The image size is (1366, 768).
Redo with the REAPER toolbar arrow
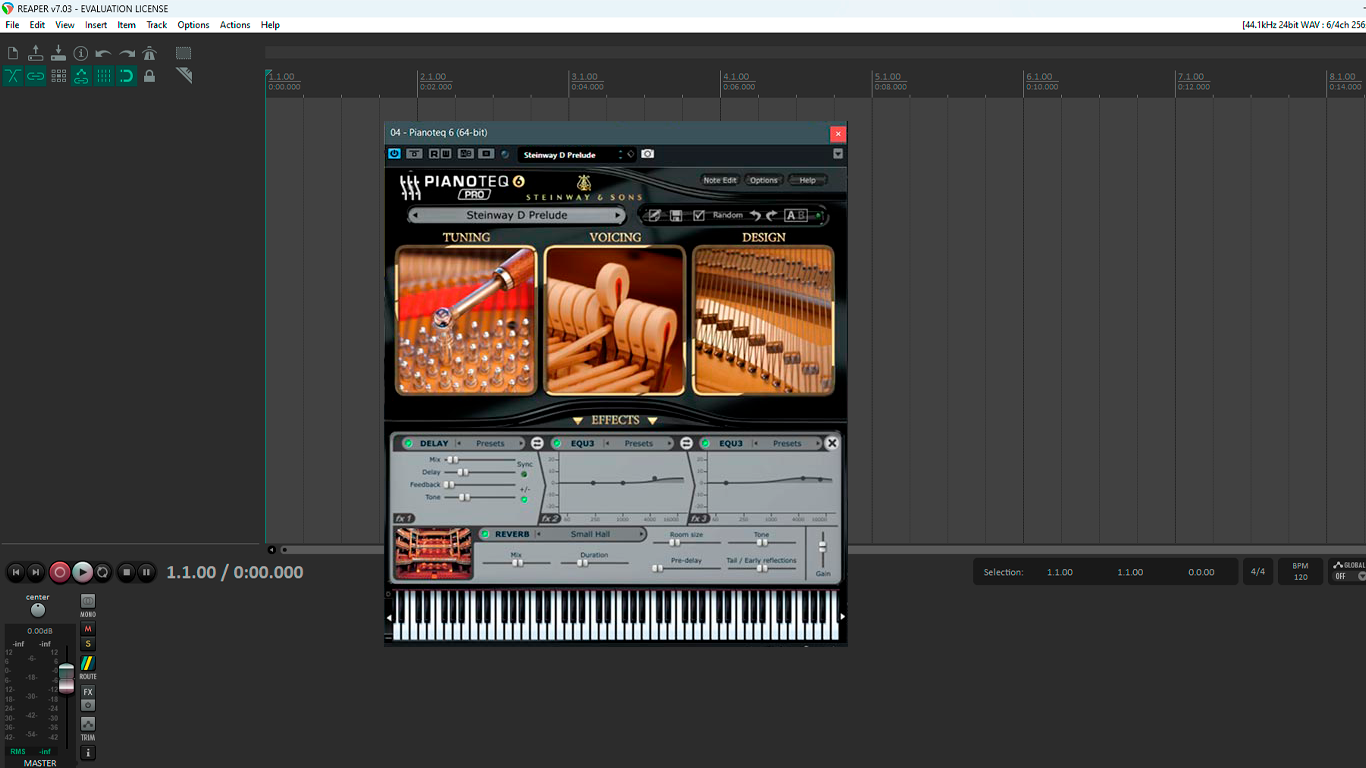(127, 53)
